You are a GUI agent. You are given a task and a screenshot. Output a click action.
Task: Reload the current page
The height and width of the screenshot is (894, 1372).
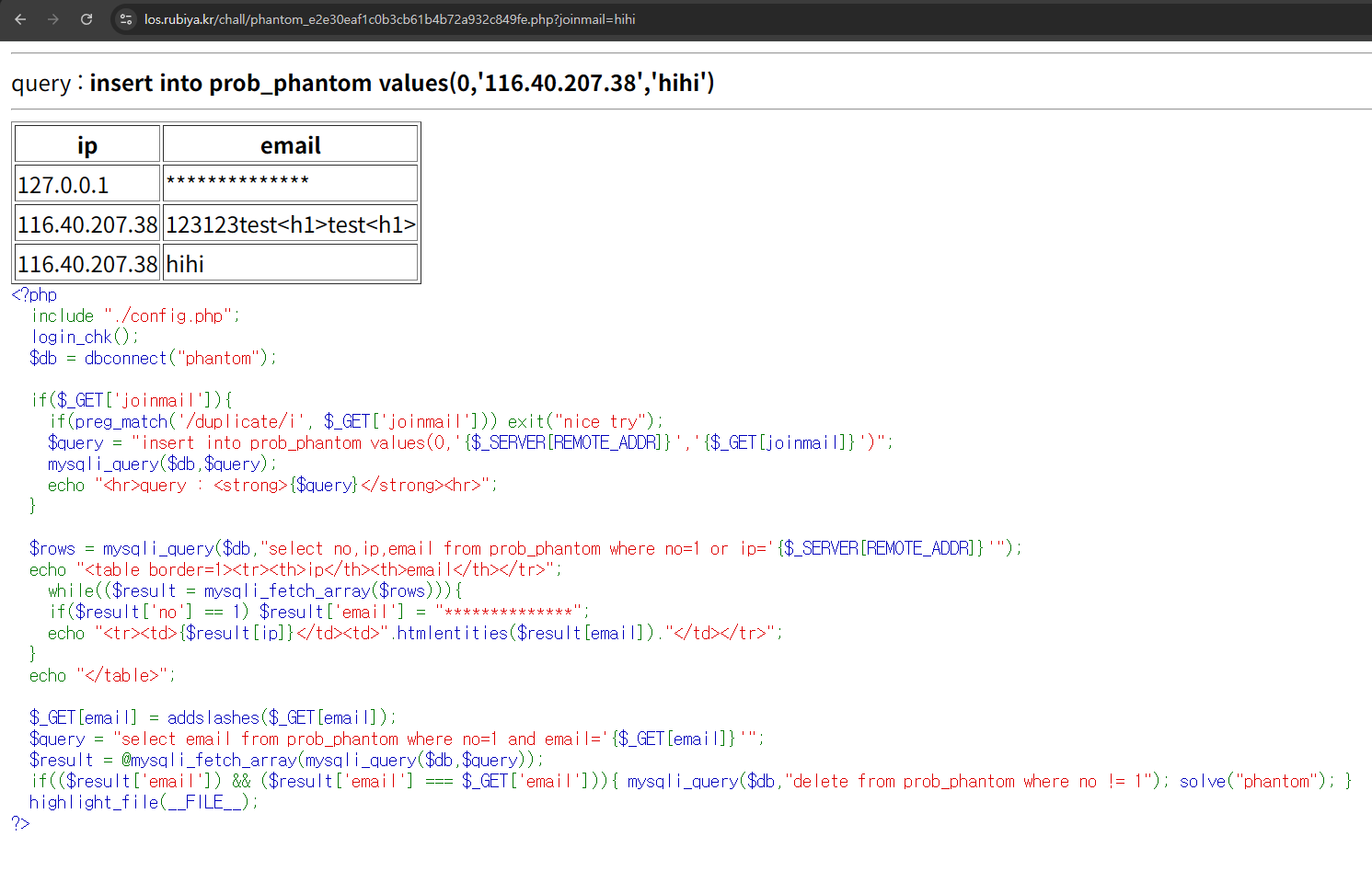(x=86, y=19)
